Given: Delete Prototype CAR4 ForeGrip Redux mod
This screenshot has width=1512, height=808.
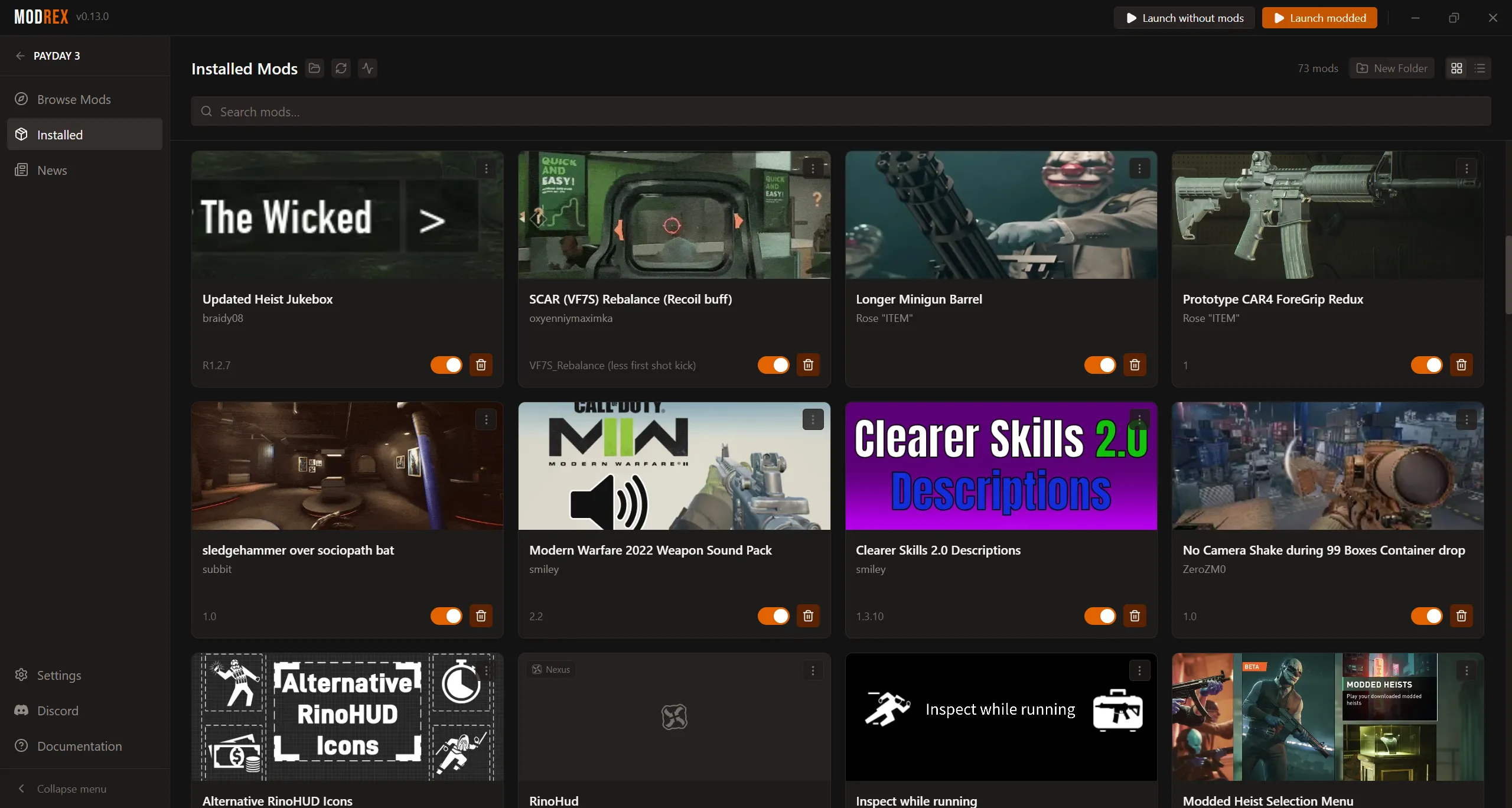Looking at the screenshot, I should (x=1461, y=365).
